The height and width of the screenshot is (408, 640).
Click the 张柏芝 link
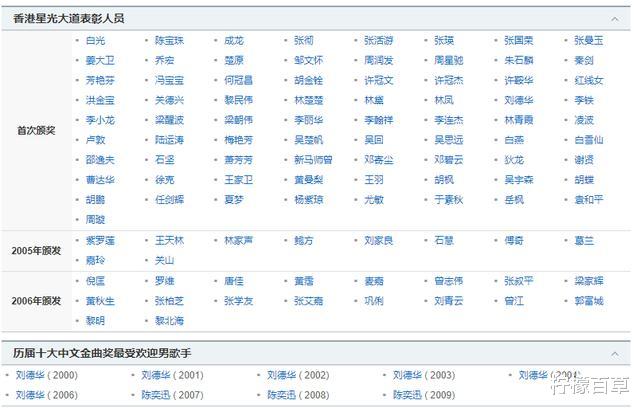[x=169, y=301]
